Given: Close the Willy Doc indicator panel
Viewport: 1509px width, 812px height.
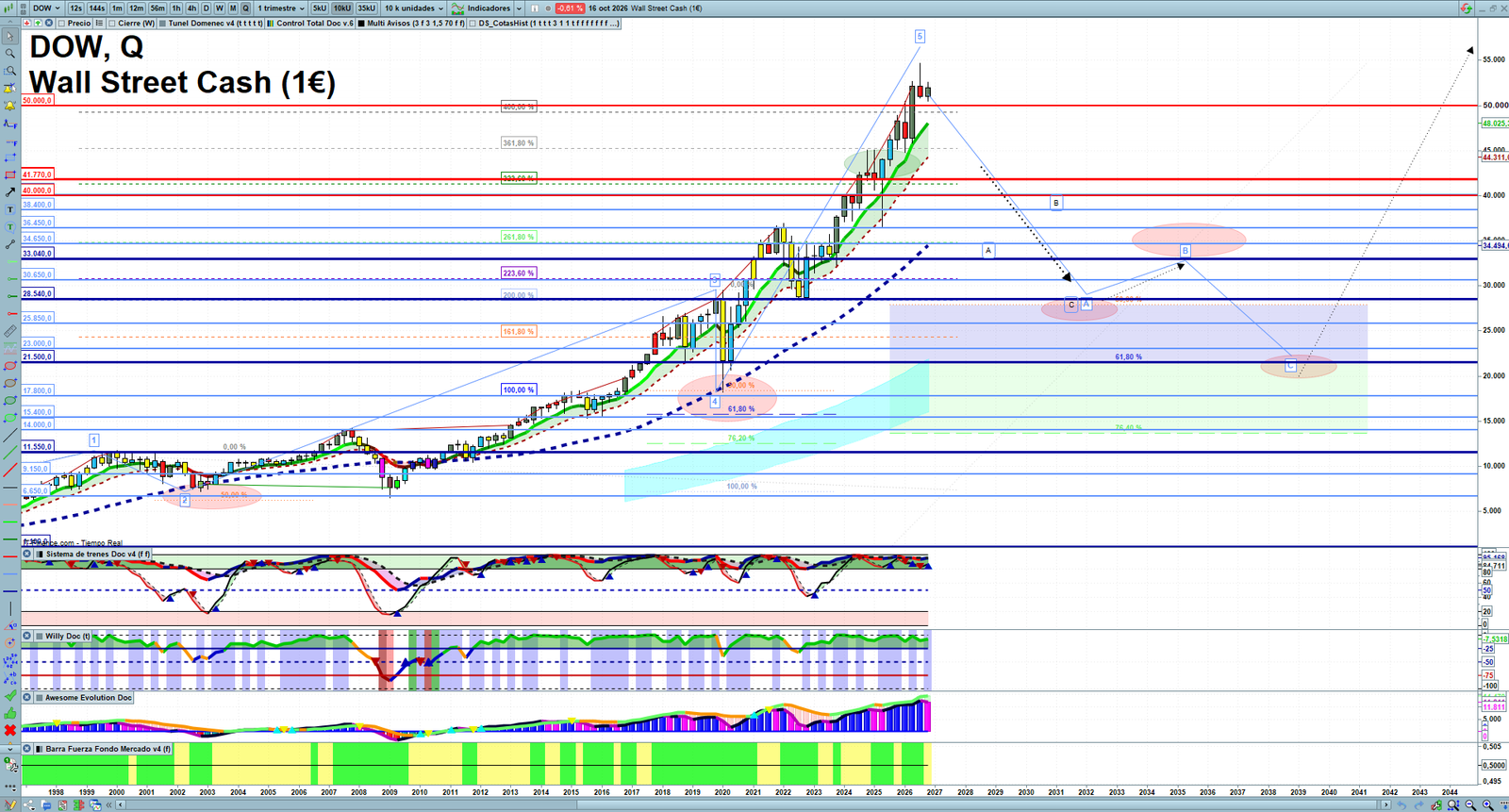Looking at the screenshot, I should click(x=27, y=637).
